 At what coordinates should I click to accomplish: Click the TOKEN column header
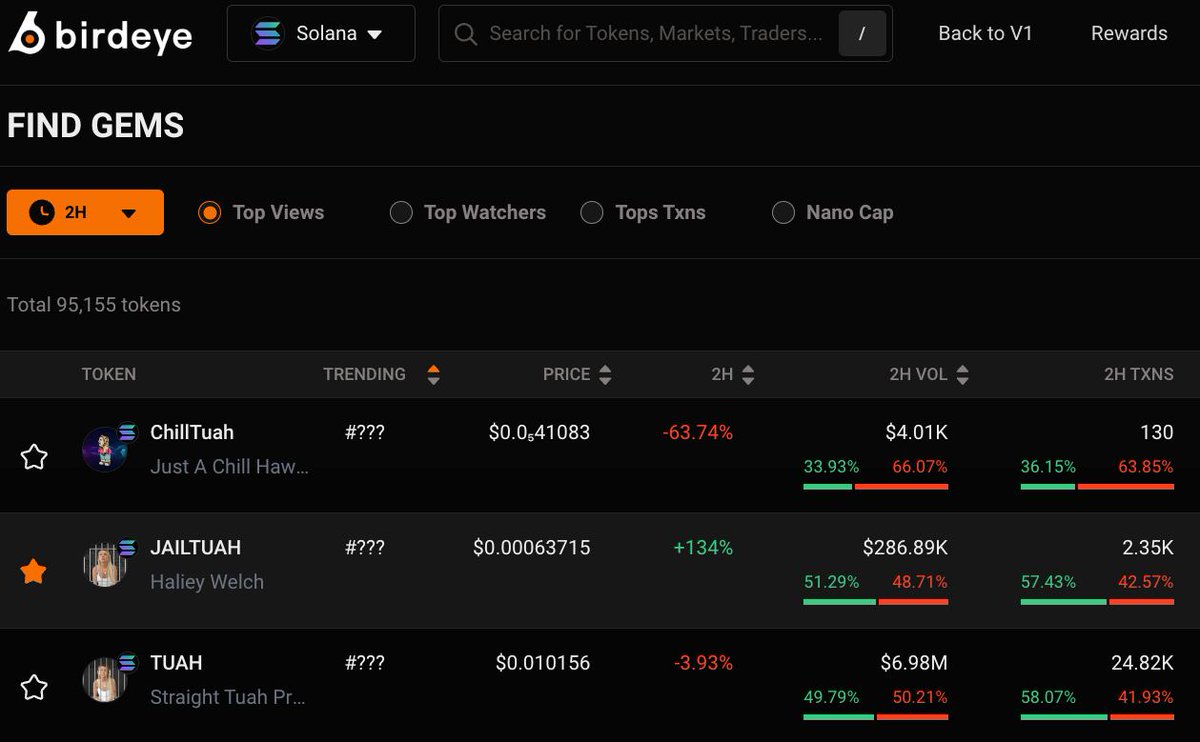tap(108, 374)
